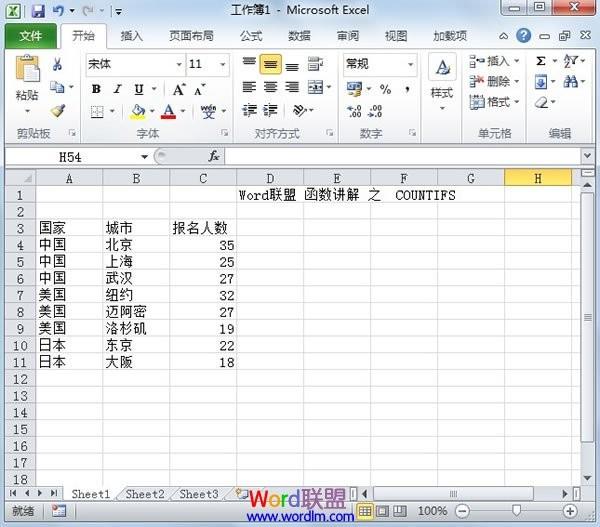Expand the font size dropdown showing 11
600x527 pixels.
click(225, 64)
